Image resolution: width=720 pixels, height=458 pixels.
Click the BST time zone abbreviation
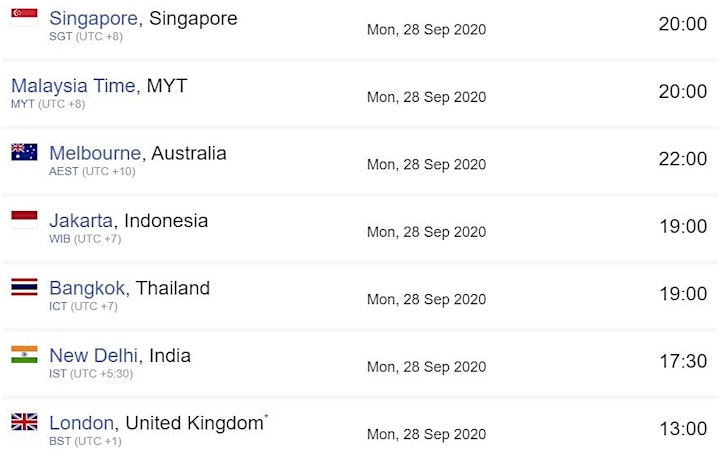(60, 441)
